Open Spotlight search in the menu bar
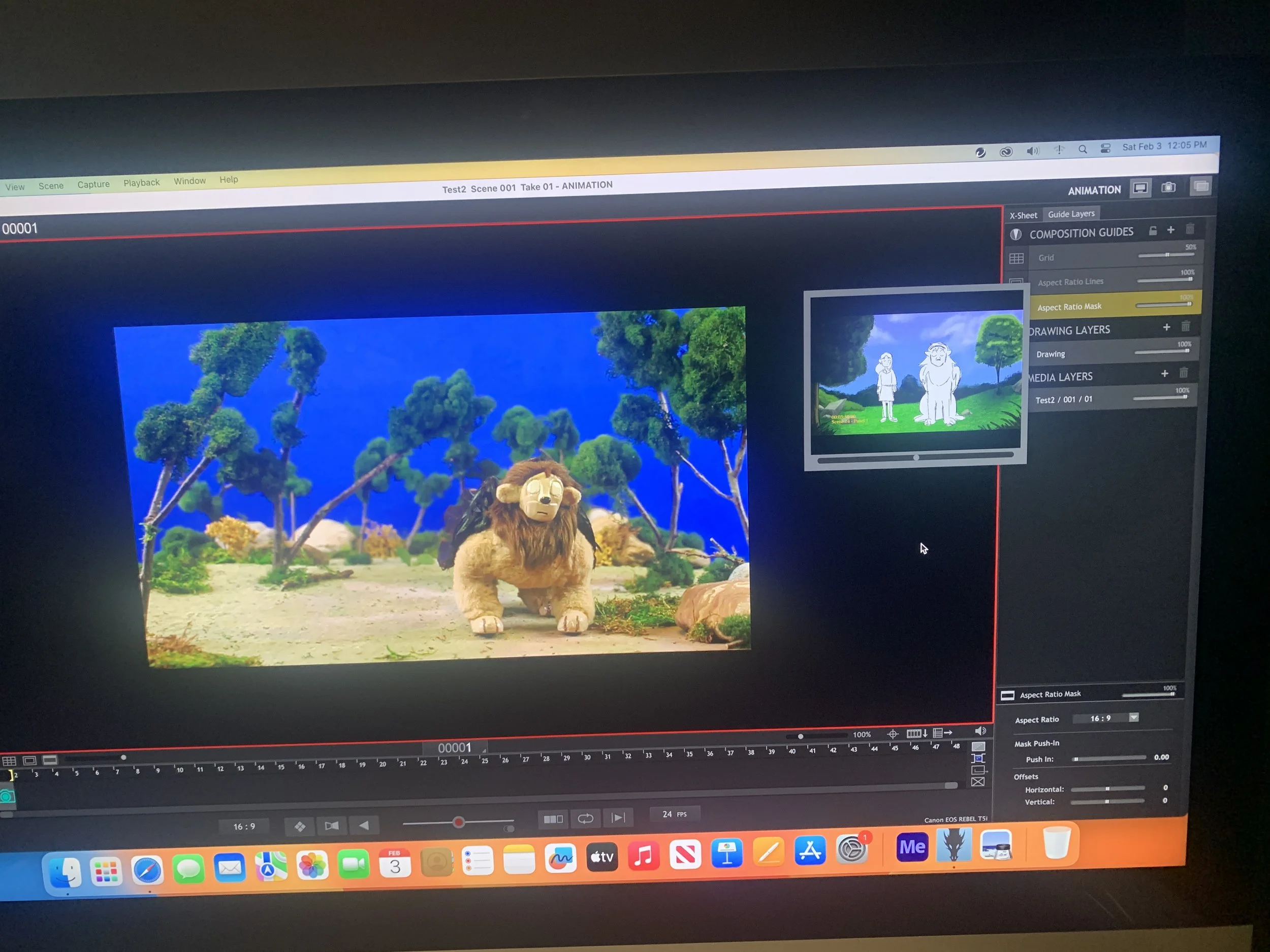Image resolution: width=1270 pixels, height=952 pixels. (x=1082, y=149)
